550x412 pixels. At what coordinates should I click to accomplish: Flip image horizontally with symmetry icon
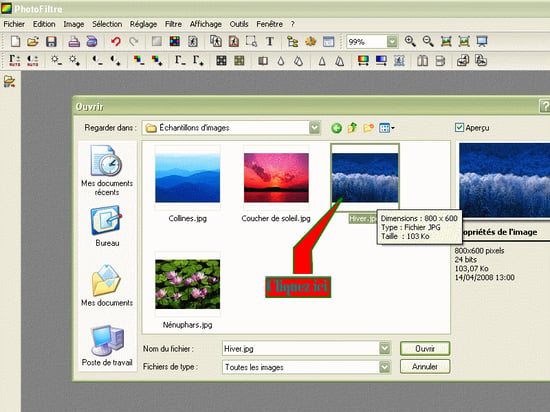(x=422, y=61)
